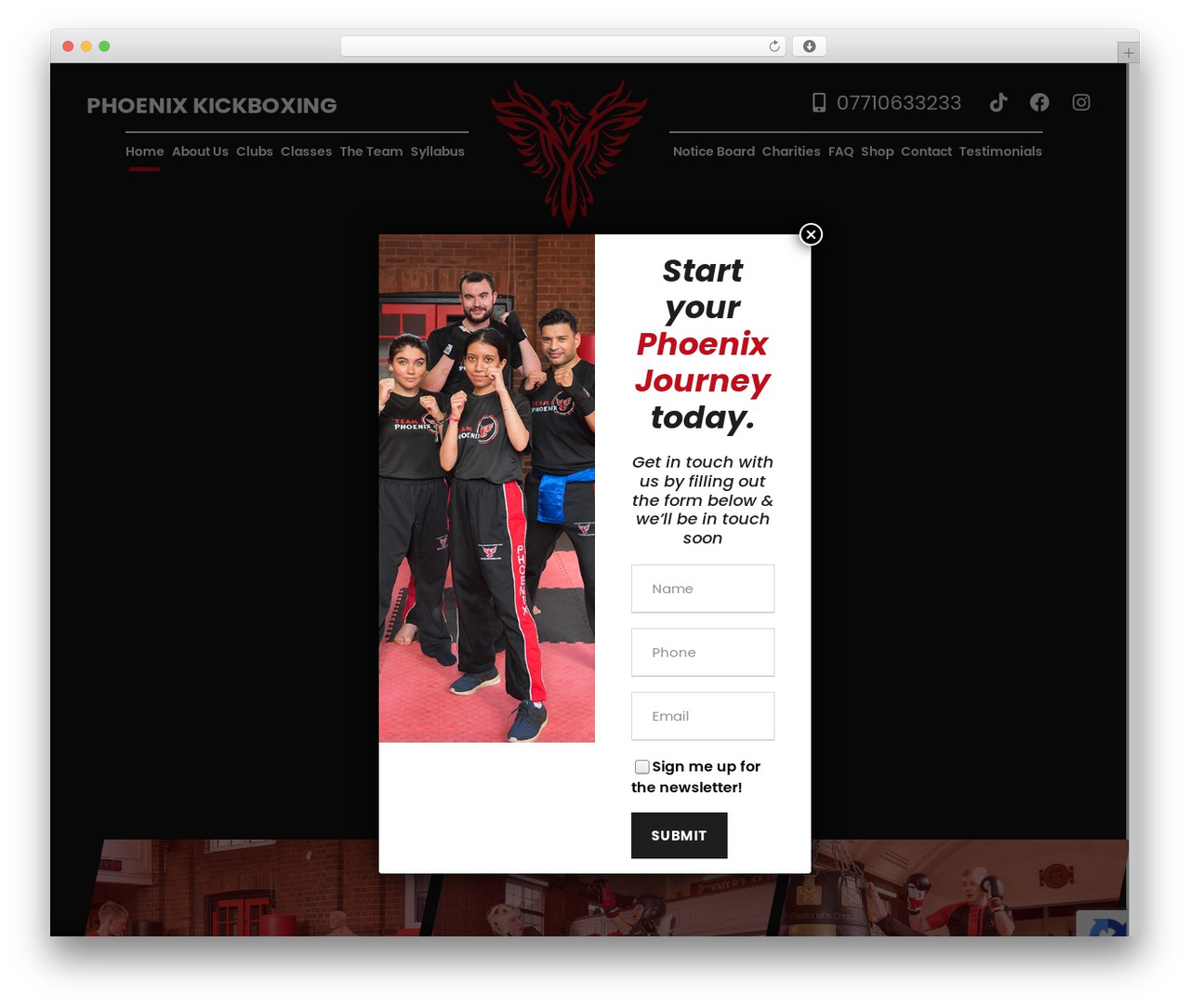Click the 'Start your Phoenix Journey today.' heading

pos(703,344)
